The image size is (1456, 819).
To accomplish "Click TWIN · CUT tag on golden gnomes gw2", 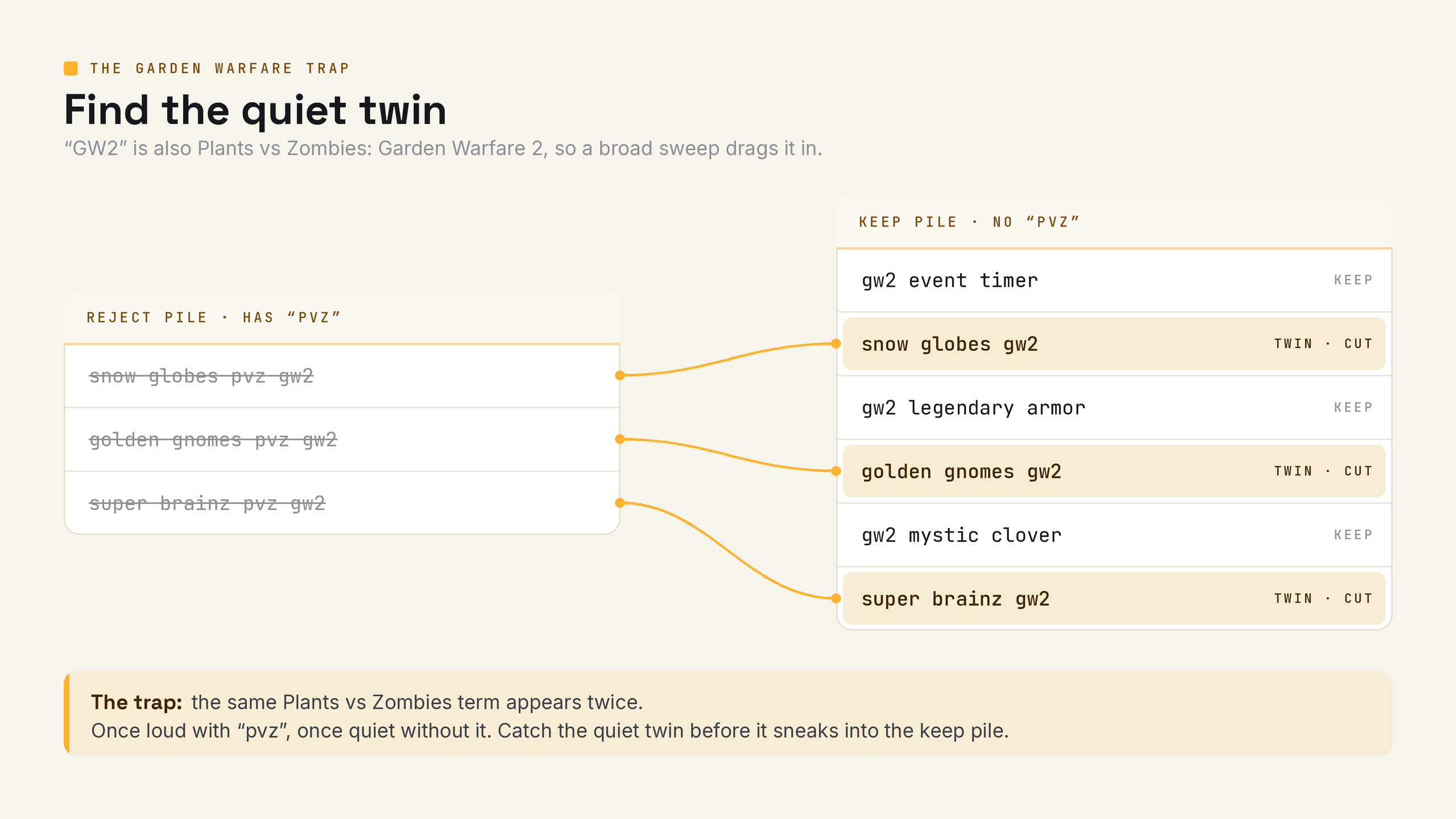I will click(1323, 471).
